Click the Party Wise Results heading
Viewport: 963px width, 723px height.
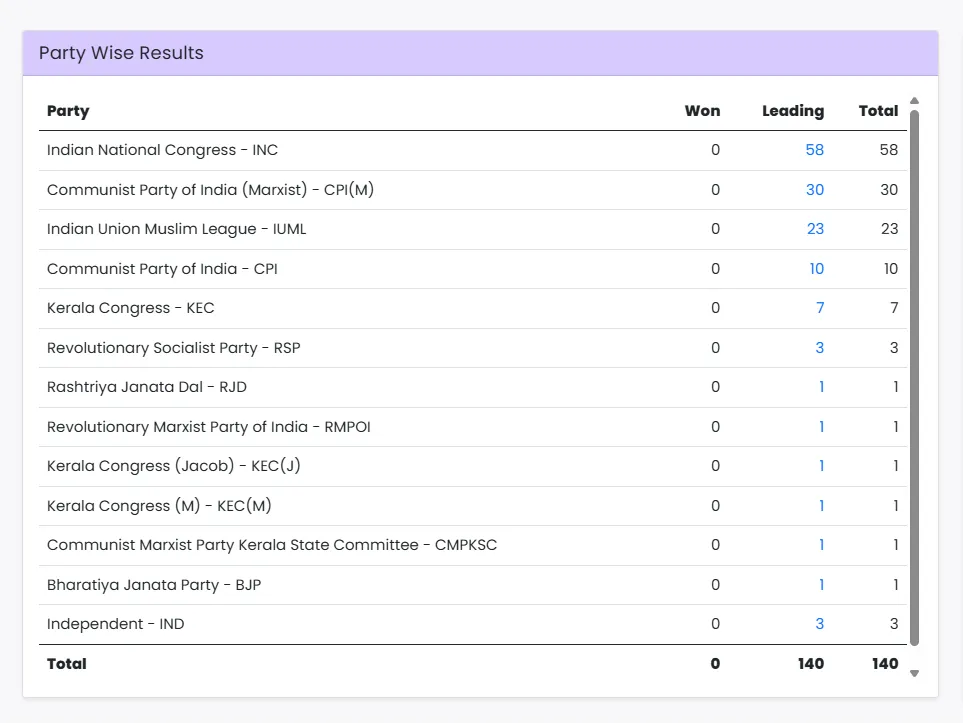pyautogui.click(x=121, y=53)
